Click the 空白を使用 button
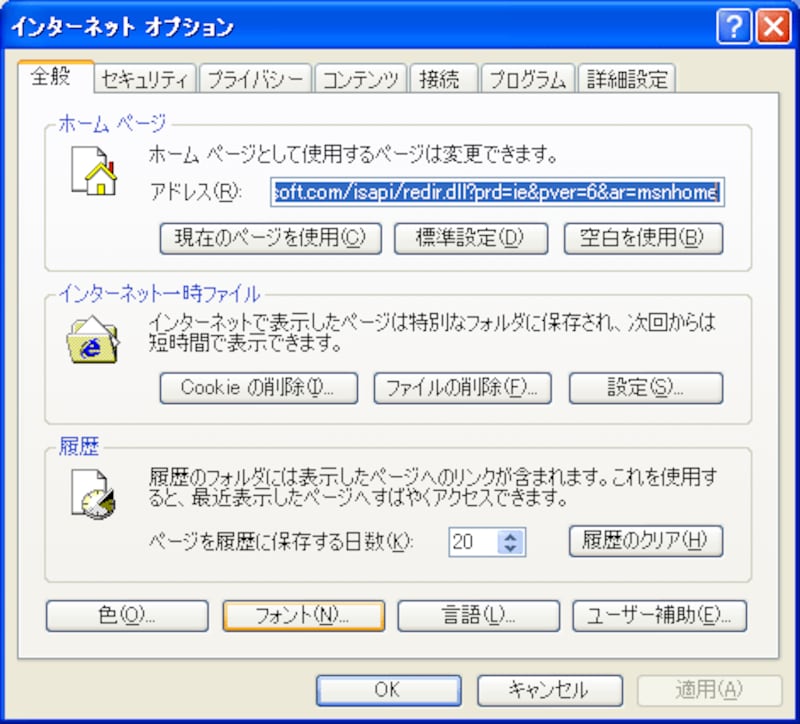This screenshot has height=724, width=800. (643, 238)
